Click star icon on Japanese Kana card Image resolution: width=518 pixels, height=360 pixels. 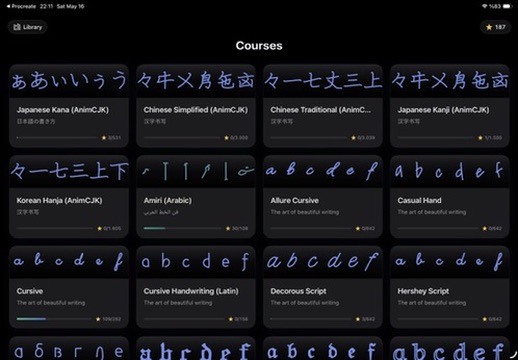104,137
